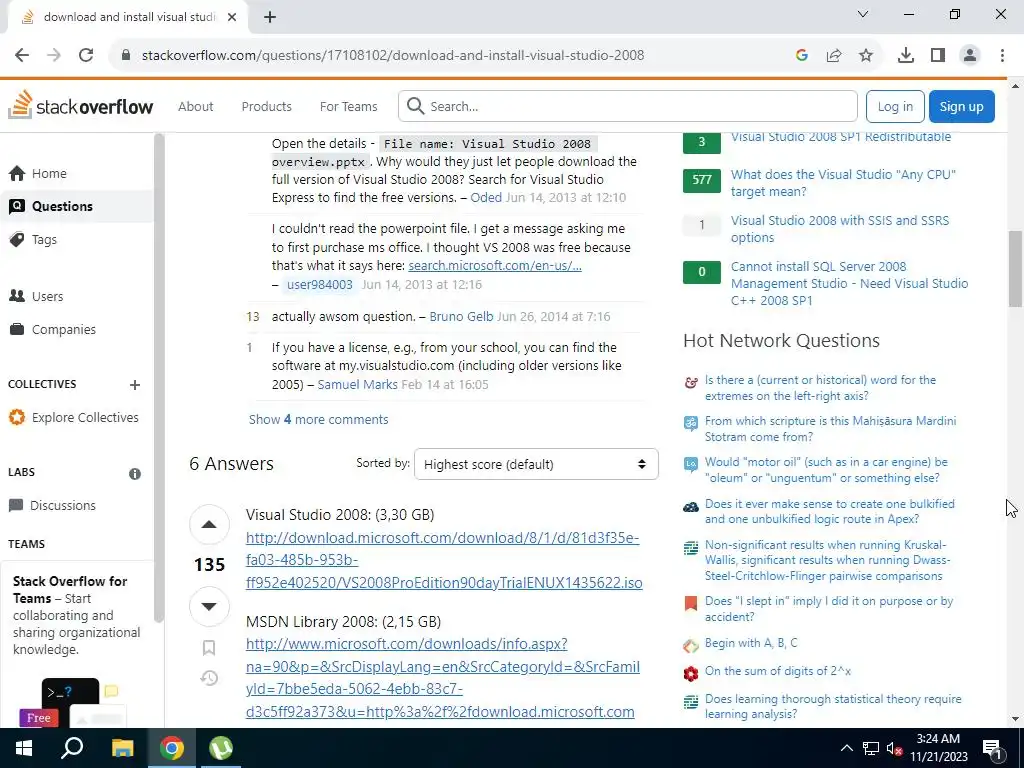Click the share page icon
This screenshot has height=768, width=1024.
coord(833,55)
